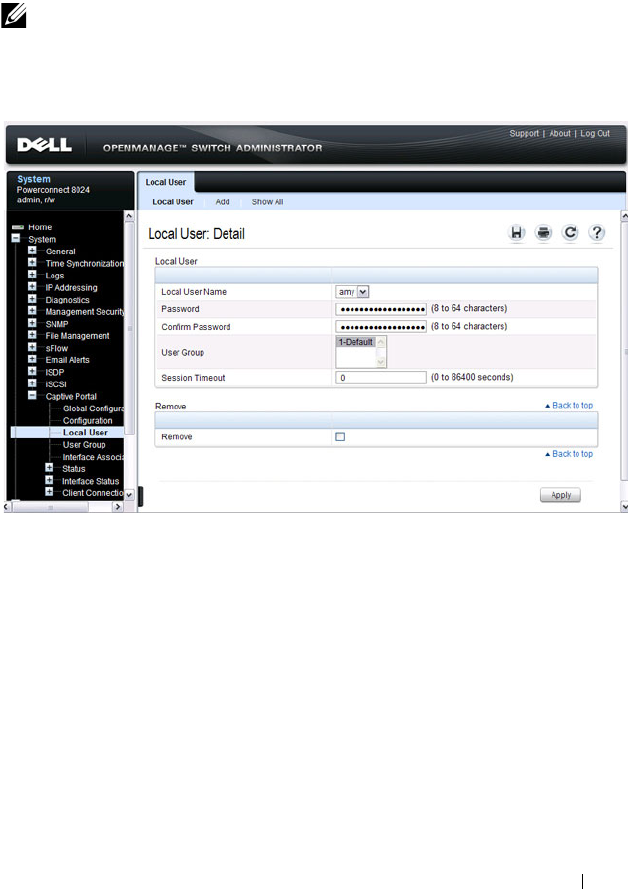Viewport: 641px width, 889px height.
Task: Expand the Interface Status node
Action: pos(49,480)
